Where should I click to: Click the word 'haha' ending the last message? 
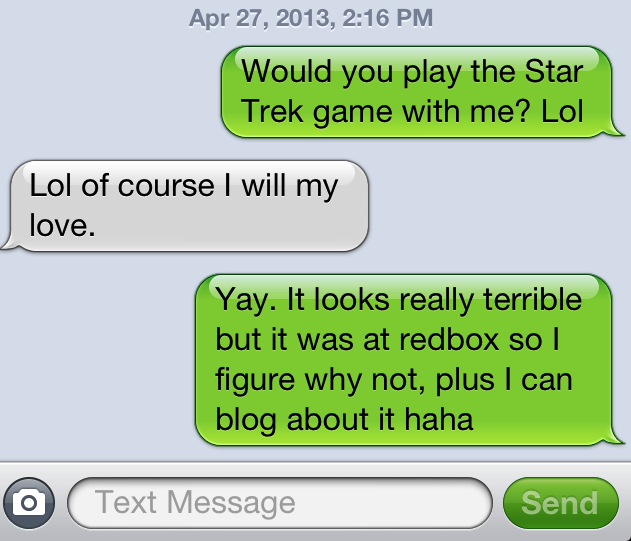(x=439, y=419)
